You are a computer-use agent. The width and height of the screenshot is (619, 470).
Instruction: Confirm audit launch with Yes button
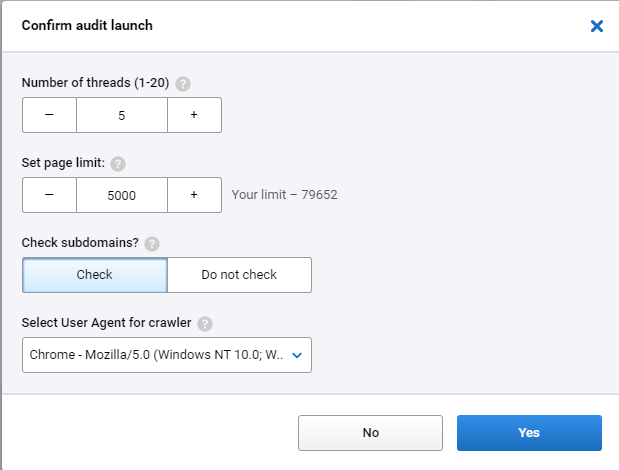point(529,433)
